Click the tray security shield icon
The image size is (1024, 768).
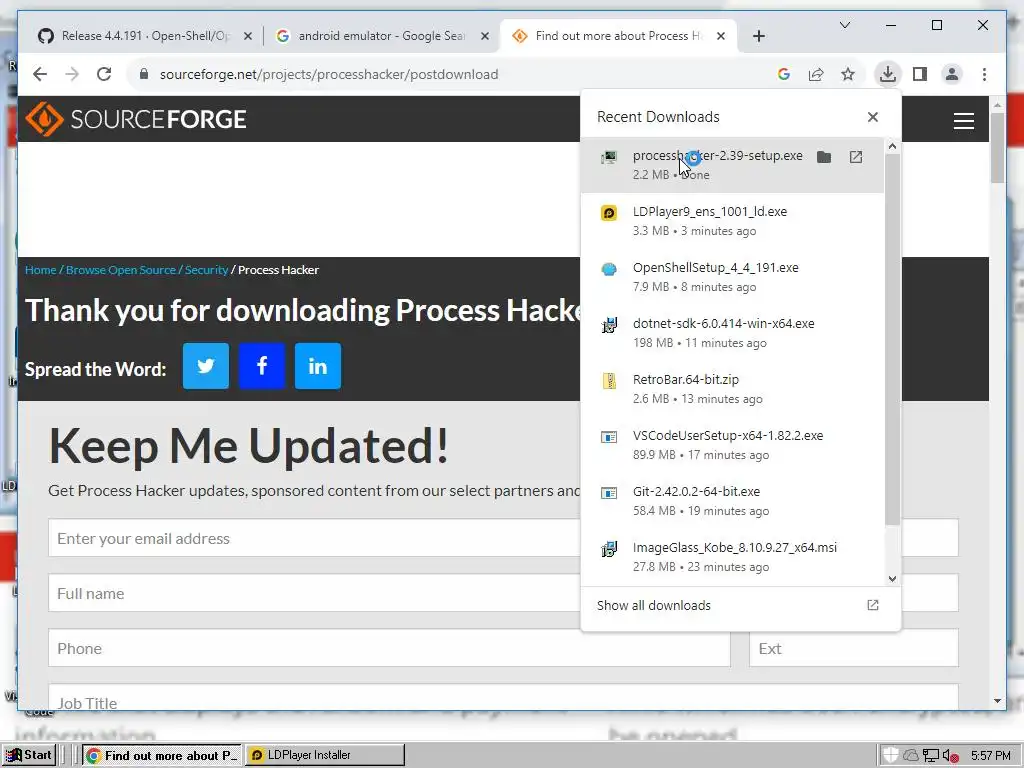coord(890,755)
